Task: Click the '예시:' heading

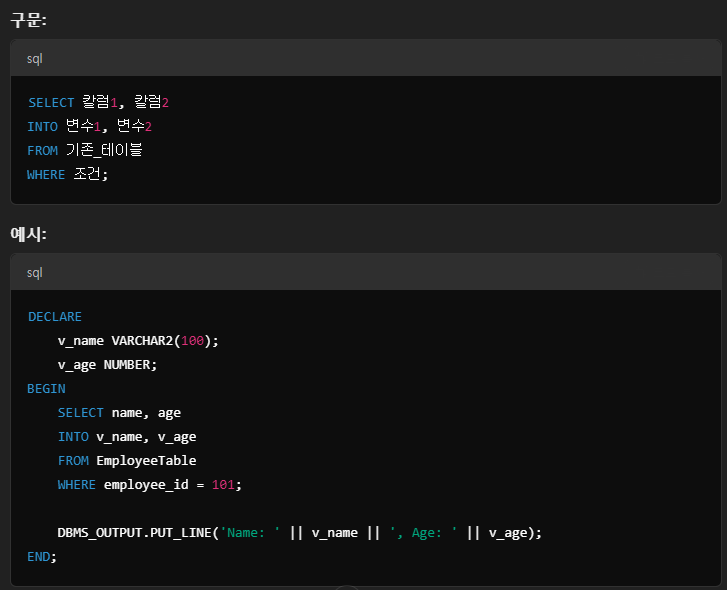Action: tap(28, 234)
